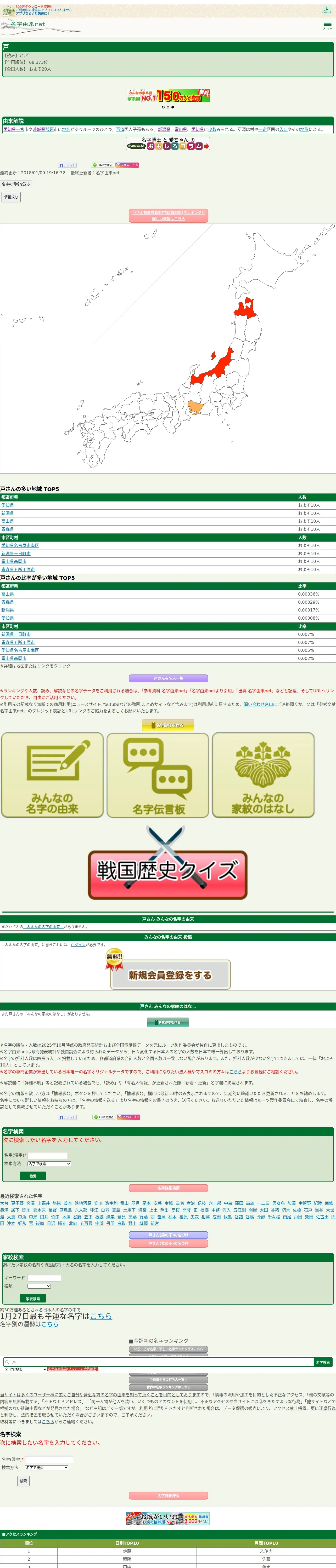Click the teal 家紋御守を作る button
Image resolution: width=336 pixels, height=1568 pixels.
168,1022
